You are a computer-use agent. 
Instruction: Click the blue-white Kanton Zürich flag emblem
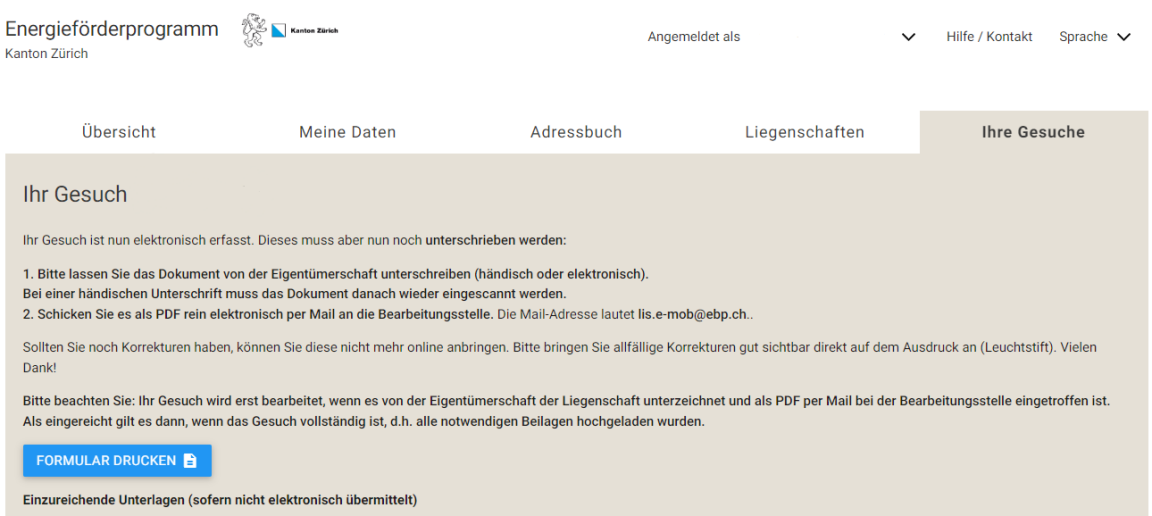279,31
